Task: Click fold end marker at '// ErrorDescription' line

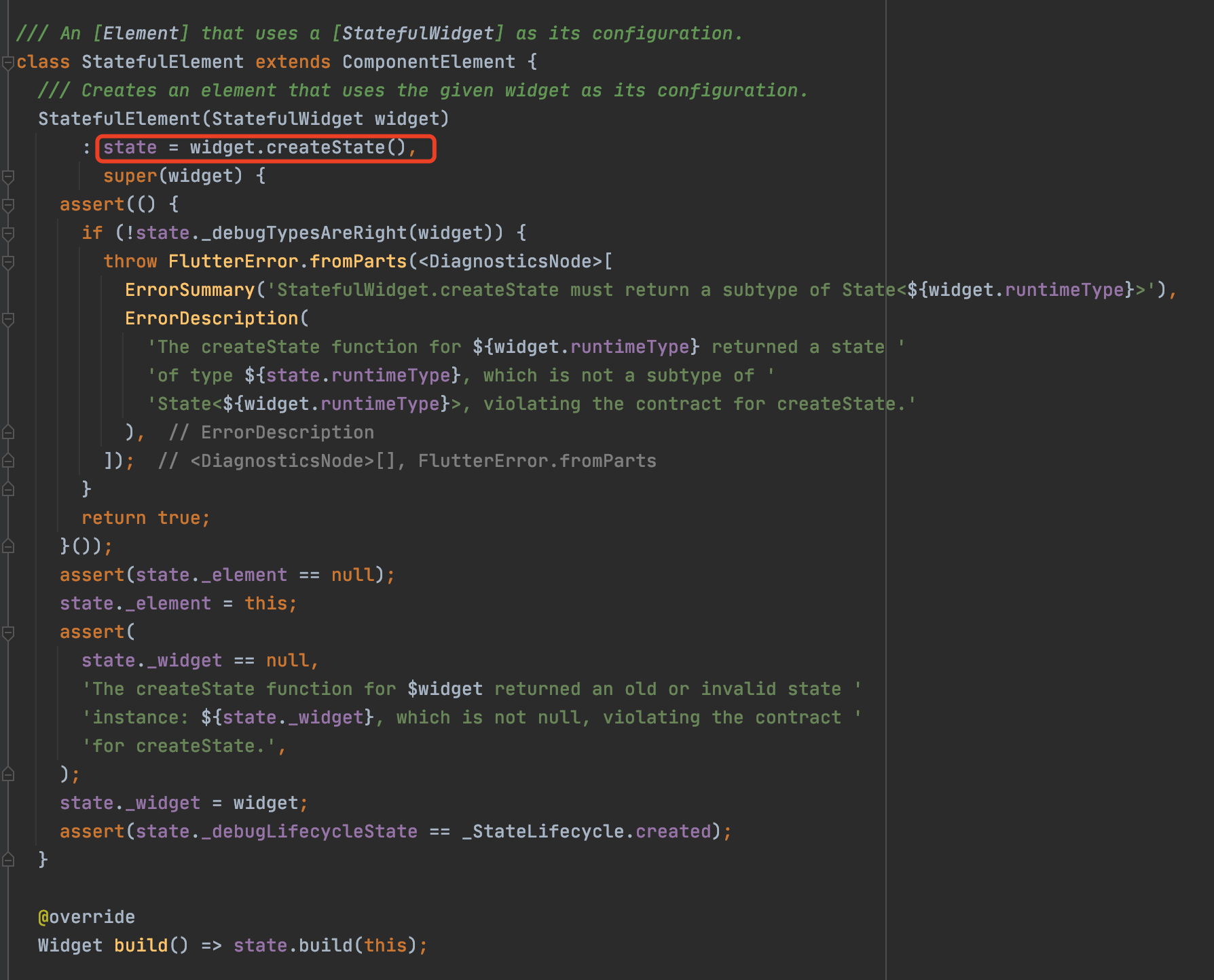Action: click(x=8, y=432)
